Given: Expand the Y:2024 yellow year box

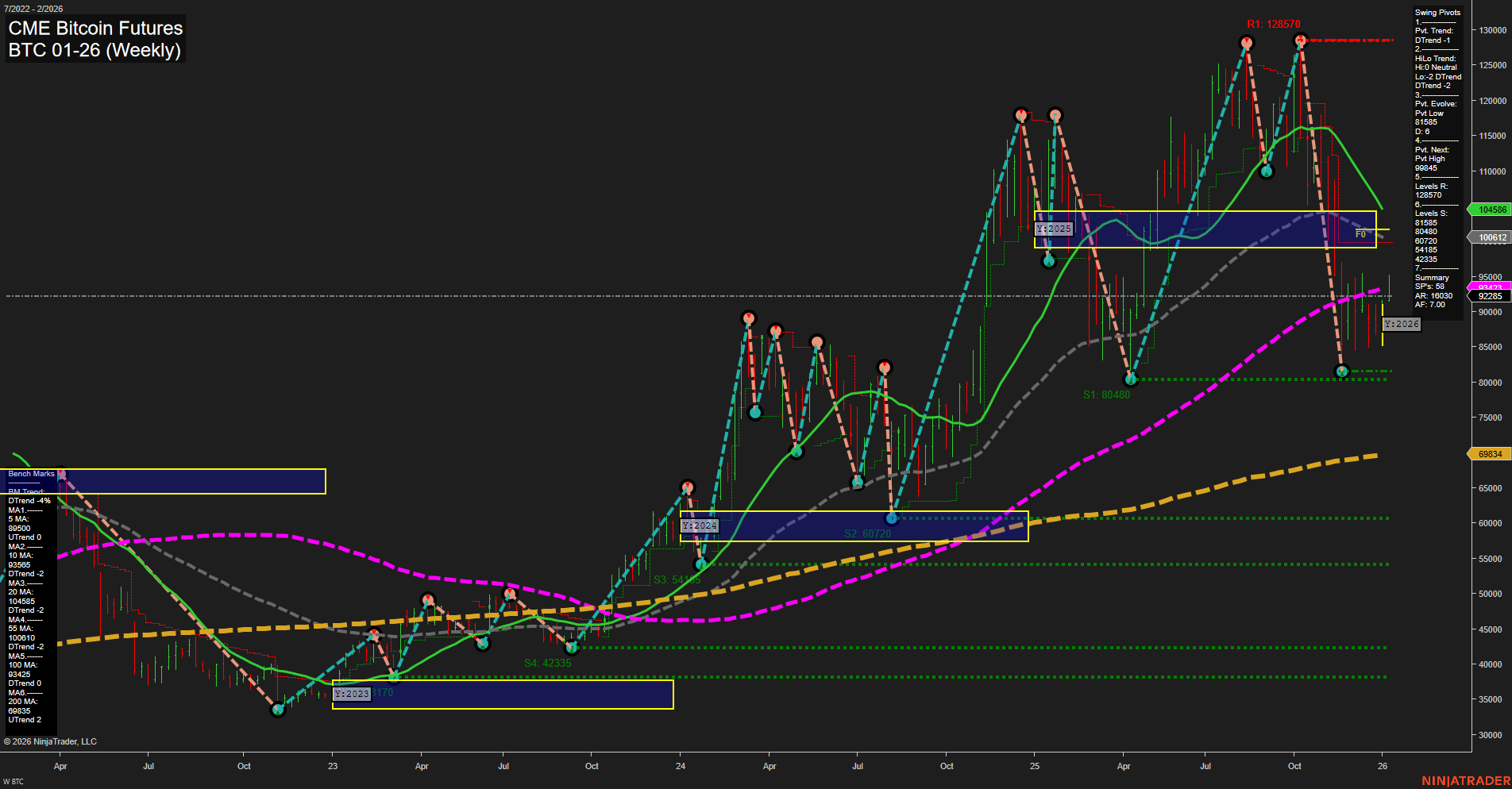Looking at the screenshot, I should tap(700, 525).
